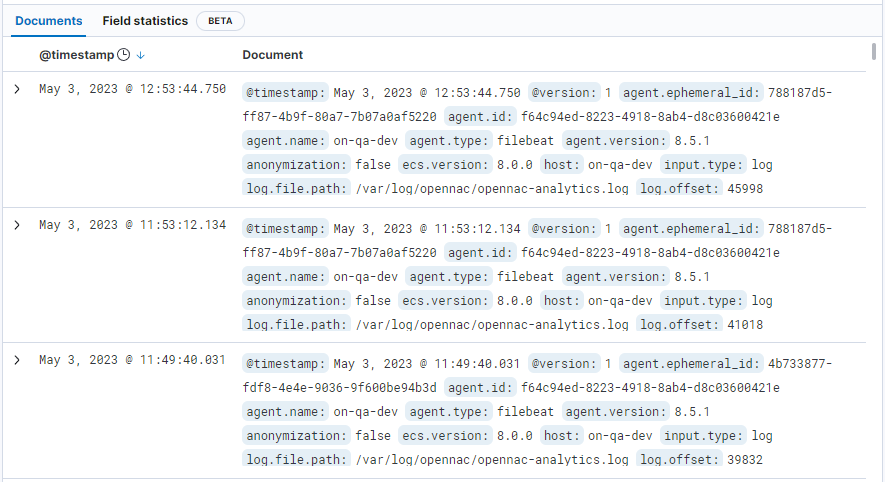The image size is (885, 482).
Task: Click agent.ephemeral_id label in the first document
Action: click(x=691, y=92)
